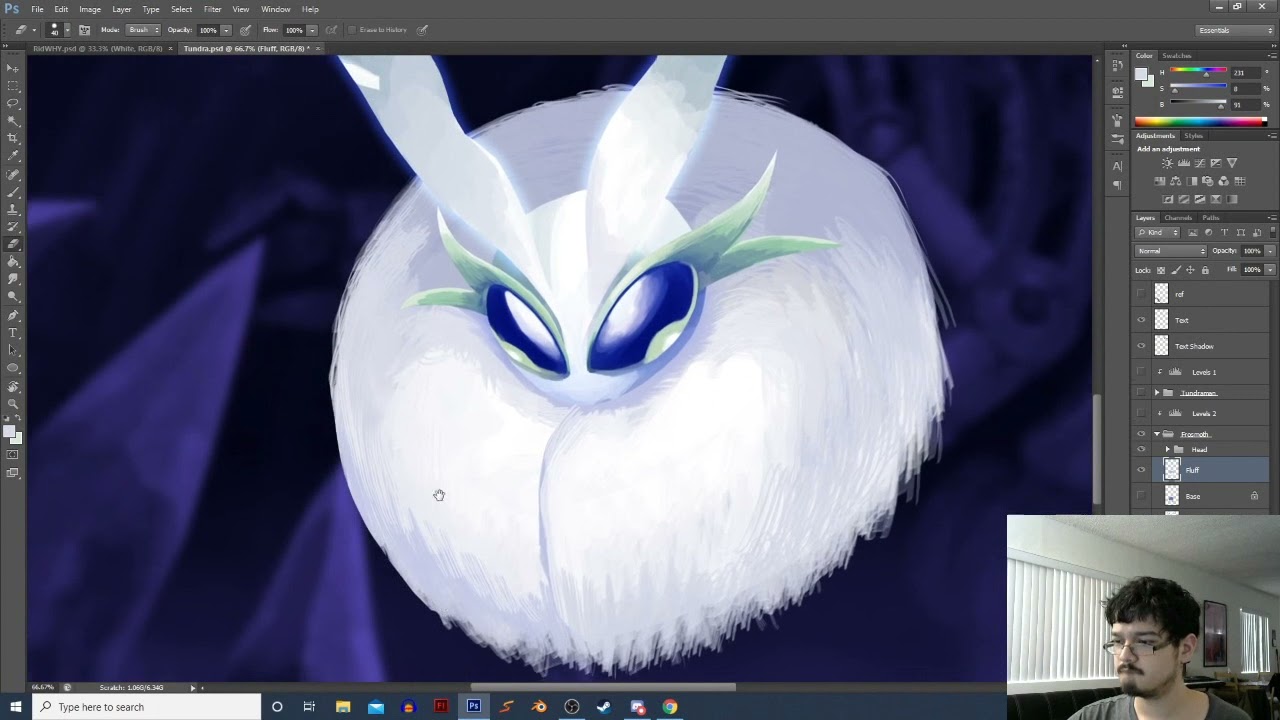Open the Character panel icon
The width and height of the screenshot is (1280, 720).
click(1117, 166)
